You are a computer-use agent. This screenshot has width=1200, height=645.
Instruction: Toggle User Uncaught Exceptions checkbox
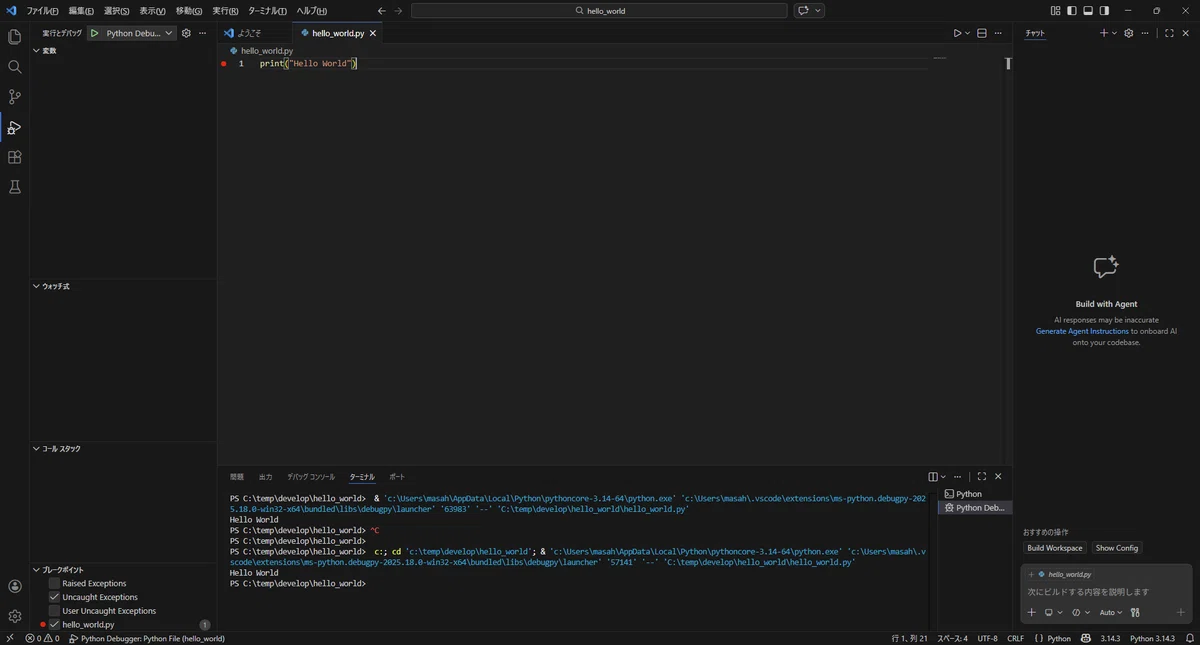pos(55,611)
